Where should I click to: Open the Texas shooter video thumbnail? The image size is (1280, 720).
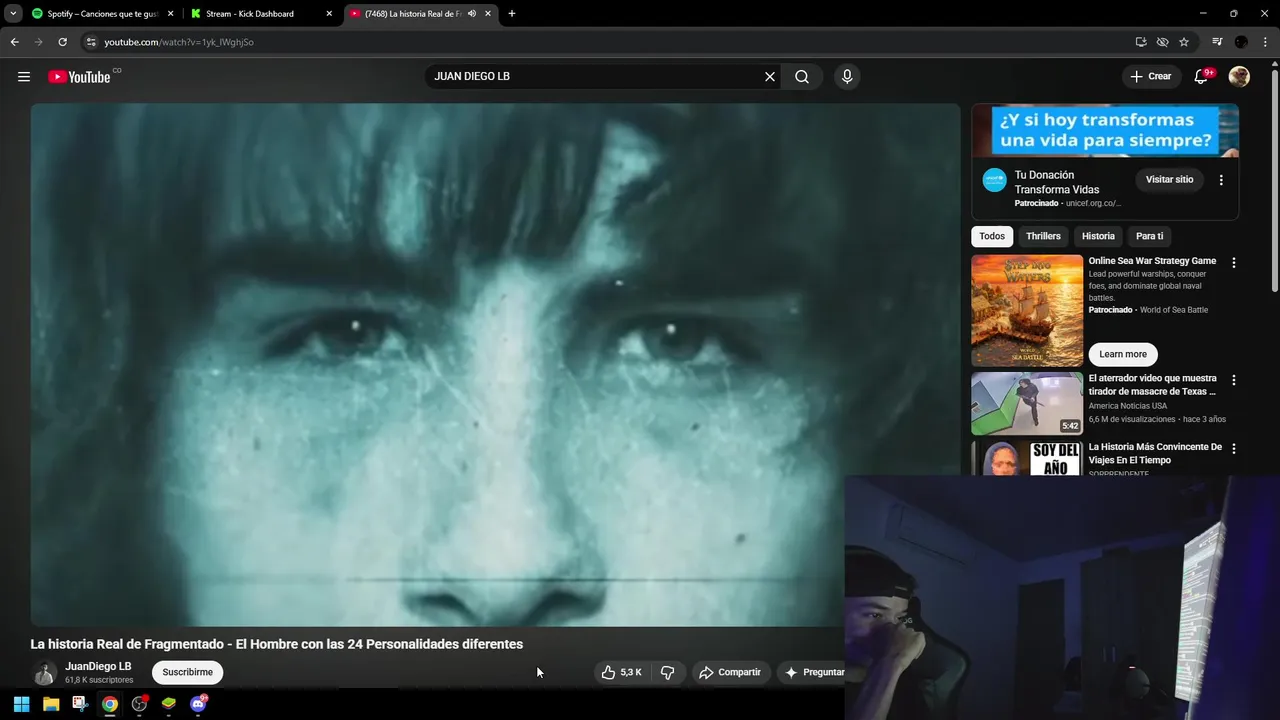[x=1027, y=404]
